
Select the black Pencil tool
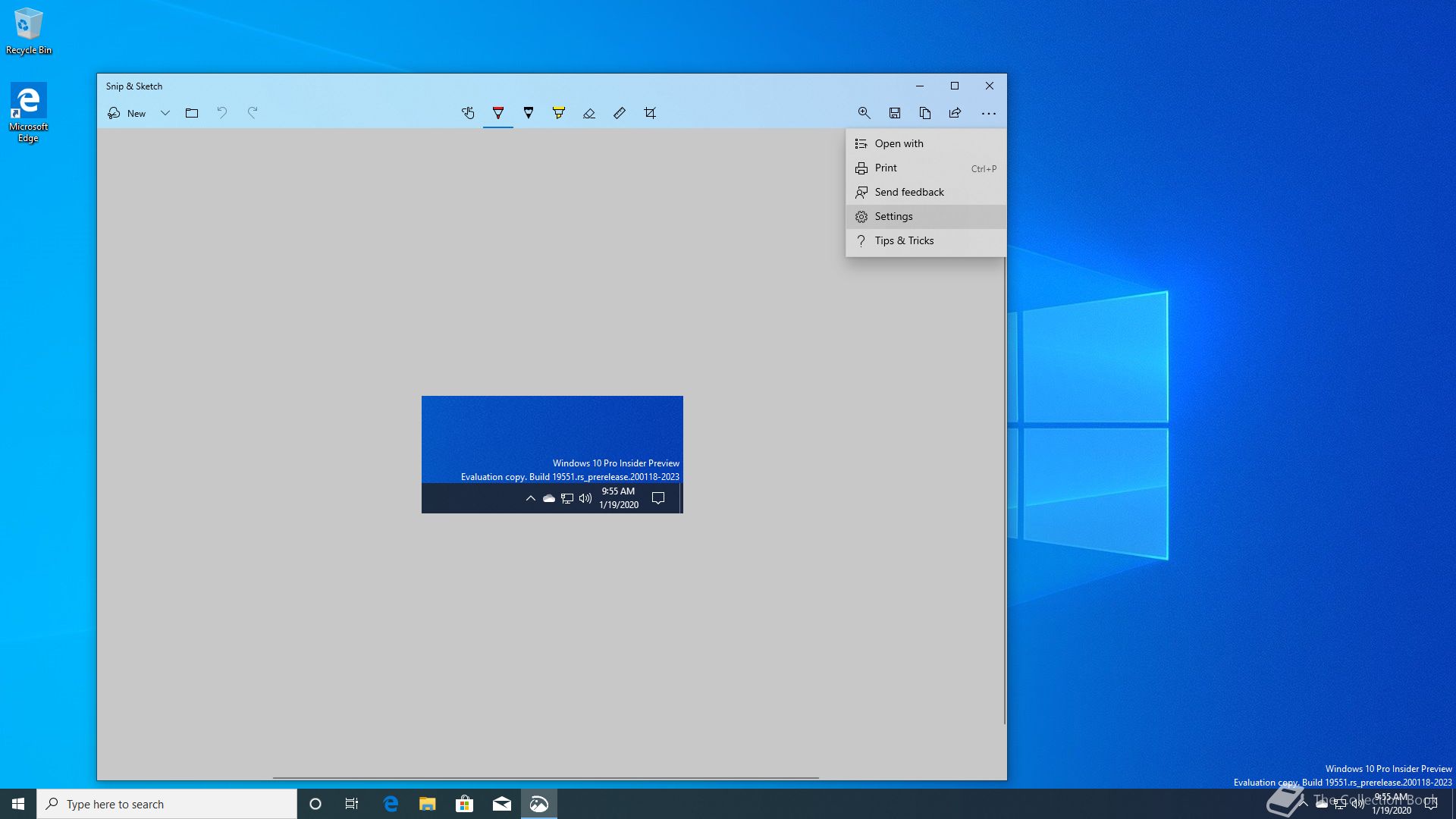(x=529, y=113)
